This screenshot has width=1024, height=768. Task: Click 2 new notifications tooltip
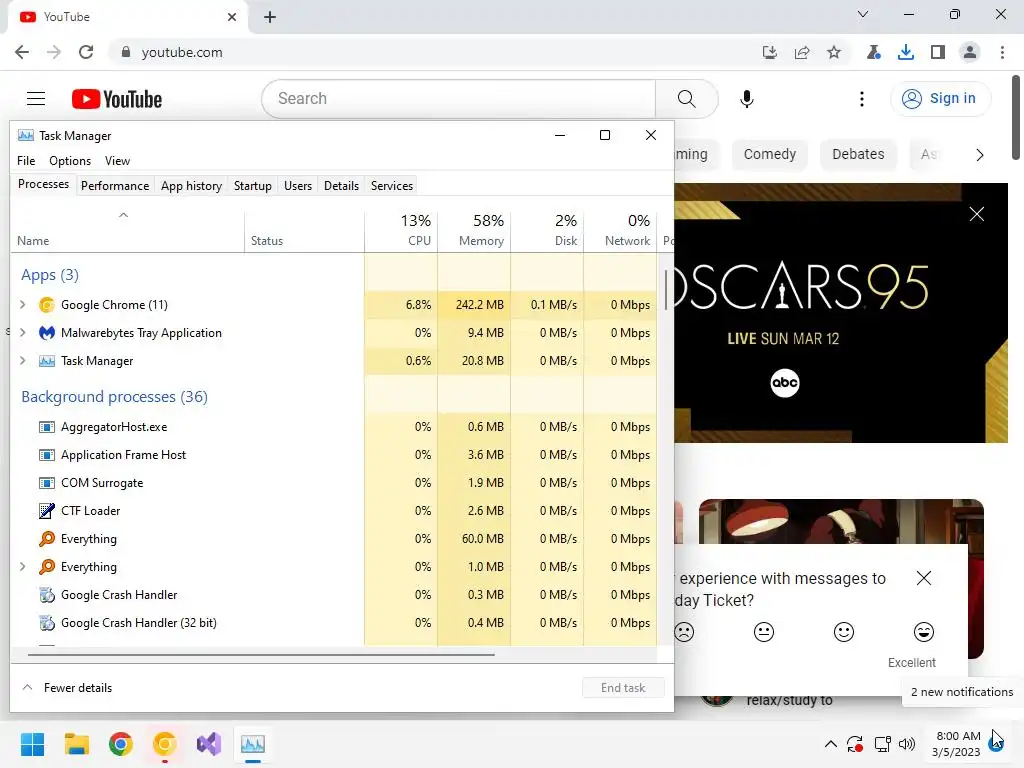click(962, 692)
